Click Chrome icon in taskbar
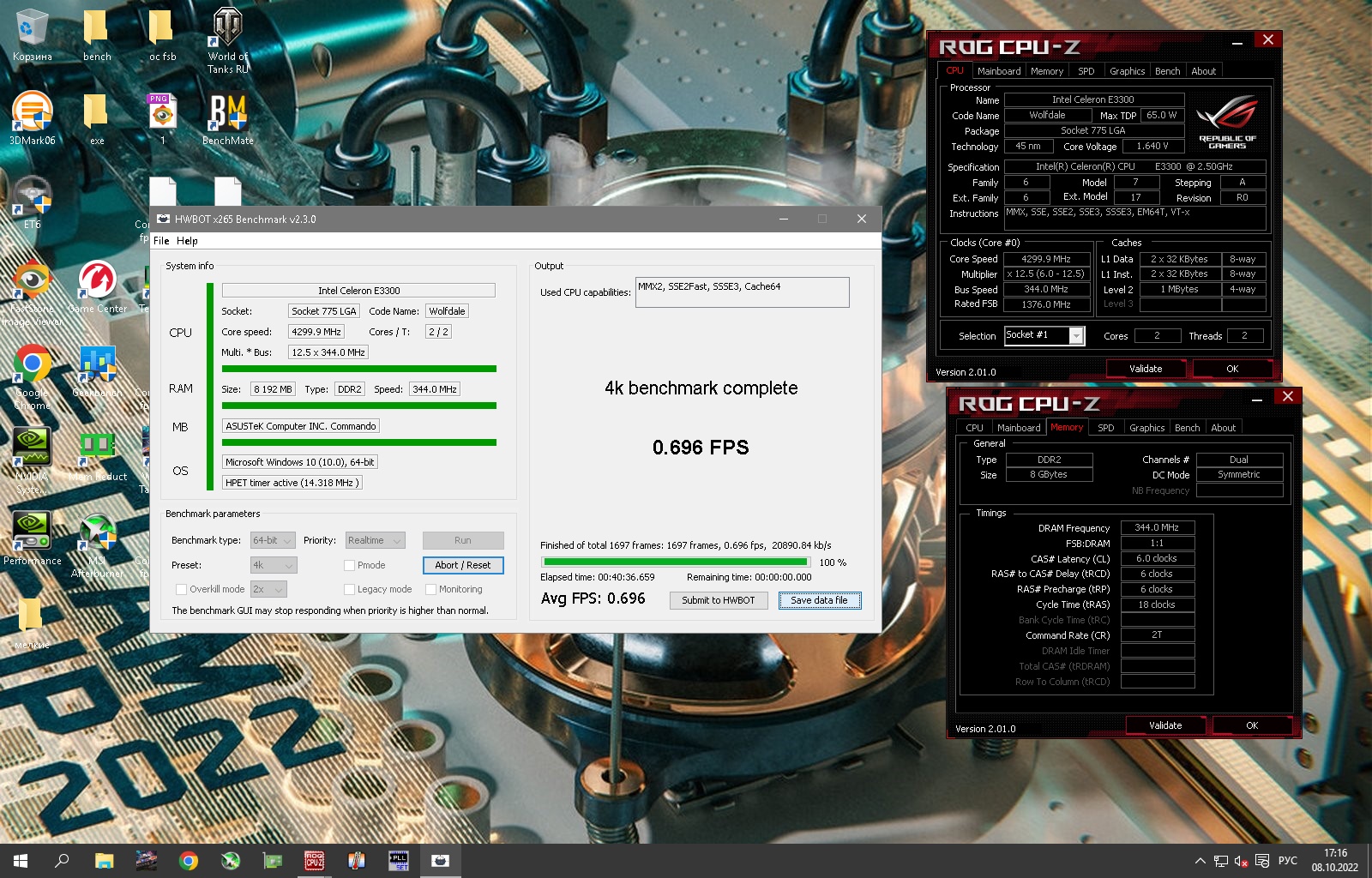Screen dimensions: 1372x878 [188, 861]
